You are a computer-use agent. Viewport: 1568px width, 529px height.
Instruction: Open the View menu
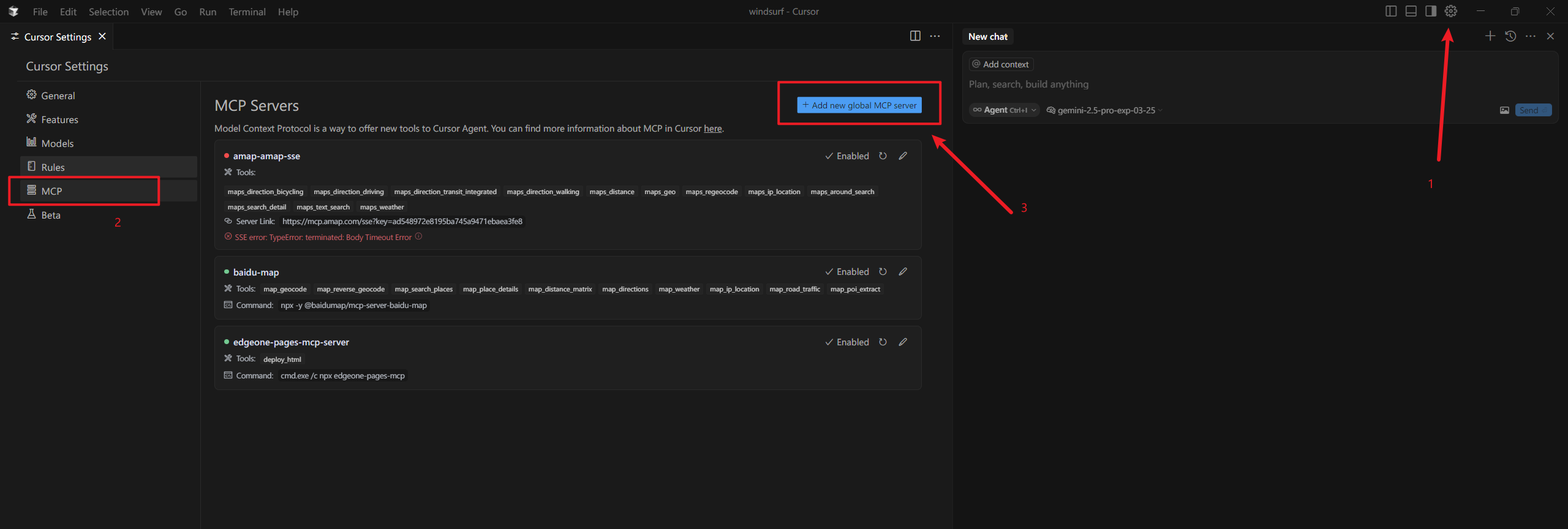[x=151, y=12]
